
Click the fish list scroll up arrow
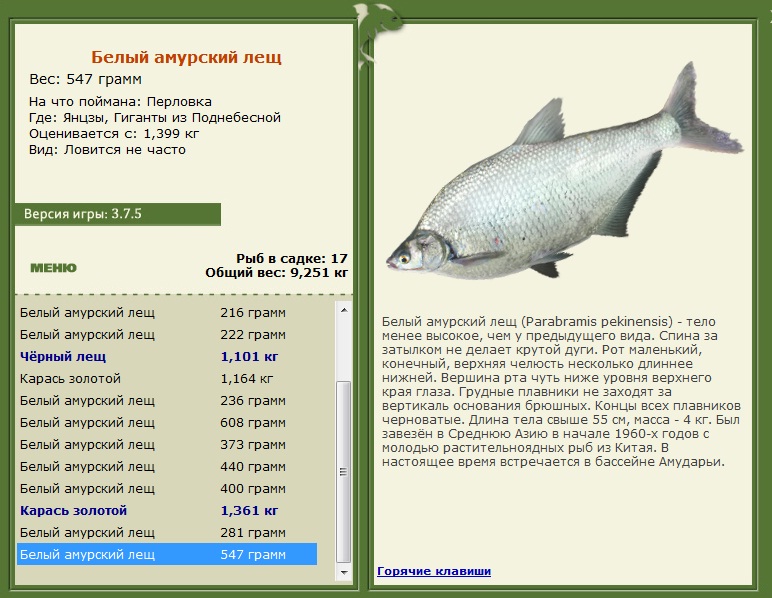344,310
